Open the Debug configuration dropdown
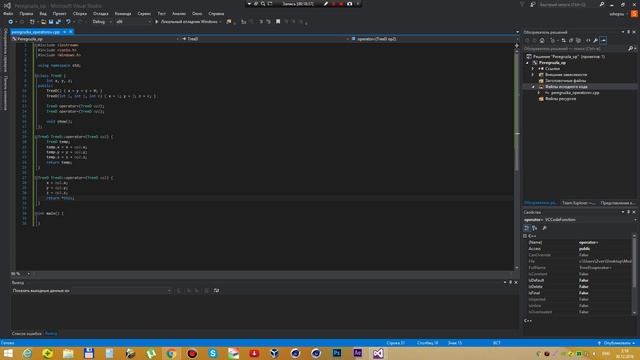 (102, 22)
